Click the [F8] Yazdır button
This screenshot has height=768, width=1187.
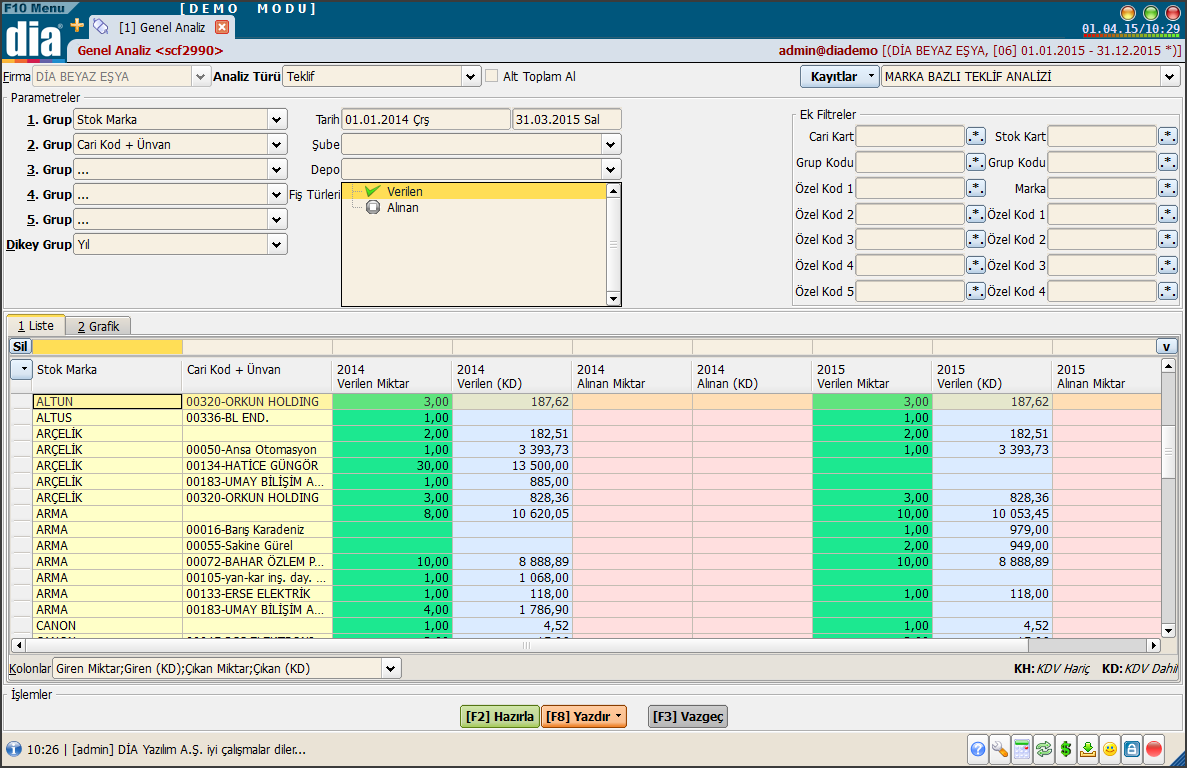click(x=584, y=717)
